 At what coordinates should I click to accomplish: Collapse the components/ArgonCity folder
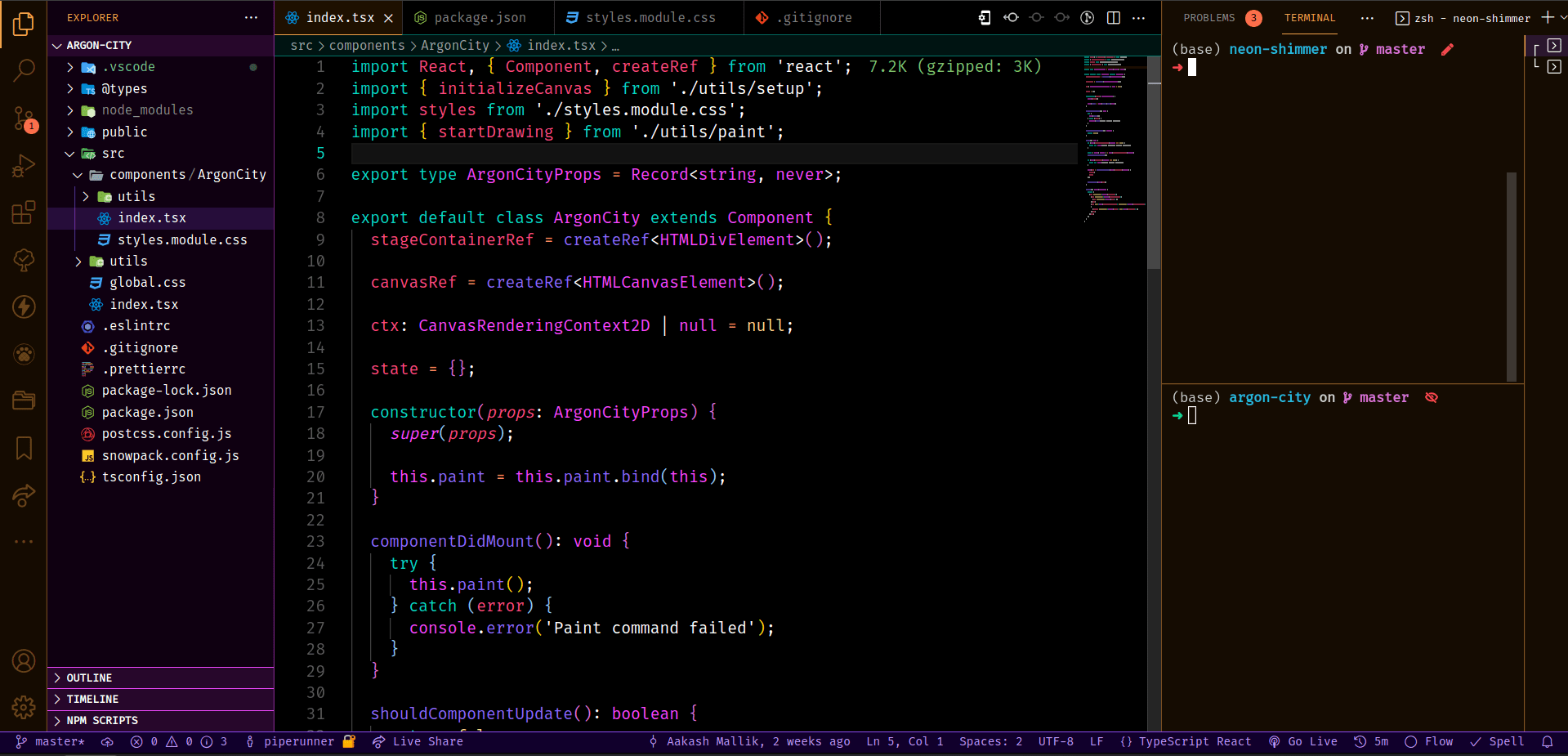(160, 174)
